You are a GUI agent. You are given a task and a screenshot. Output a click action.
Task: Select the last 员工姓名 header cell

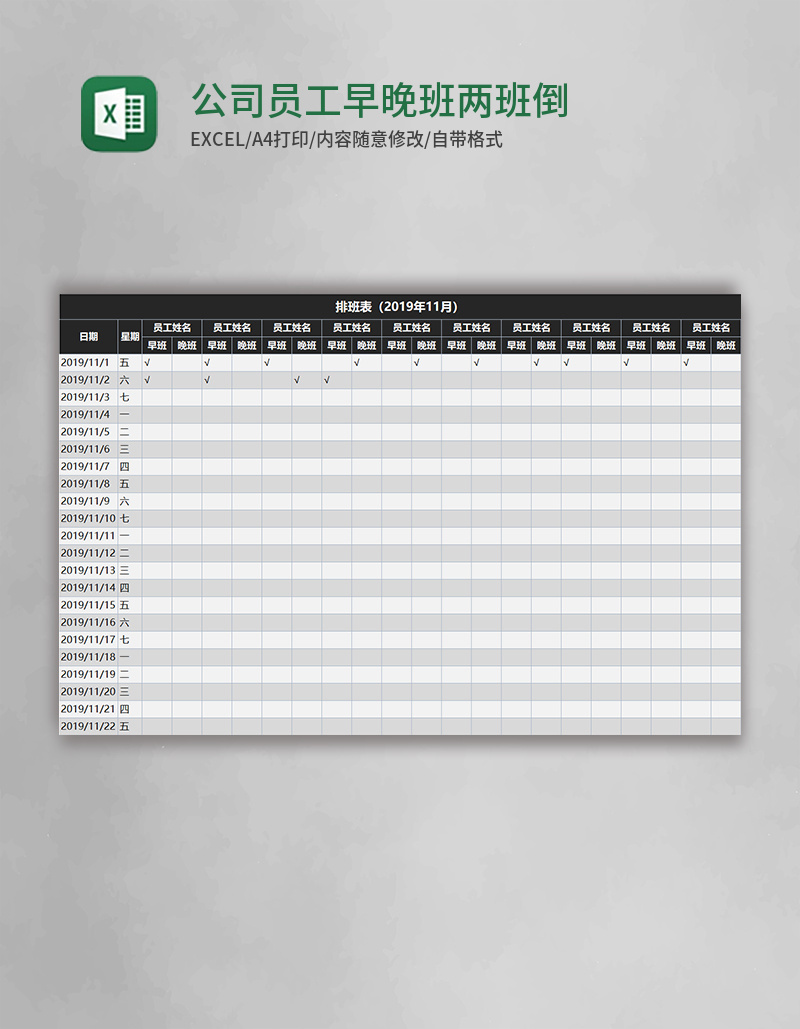pyautogui.click(x=712, y=328)
